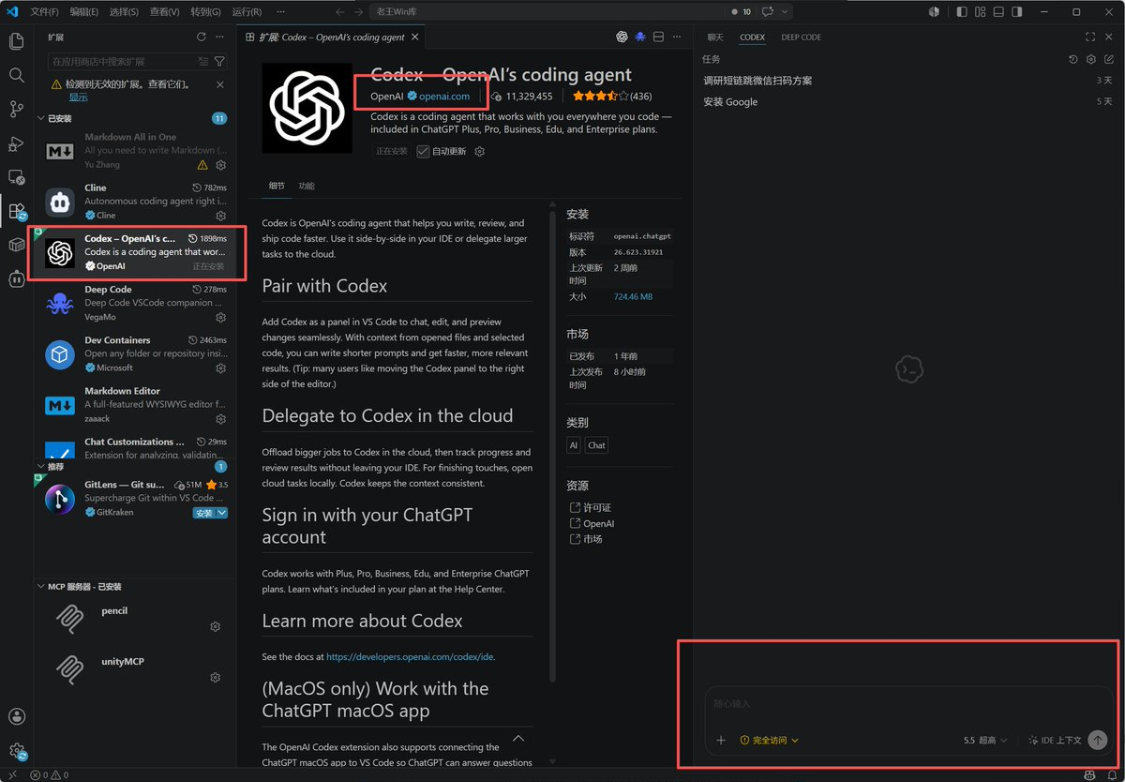
Task: Toggle the auto-update checkbox
Action: [423, 151]
